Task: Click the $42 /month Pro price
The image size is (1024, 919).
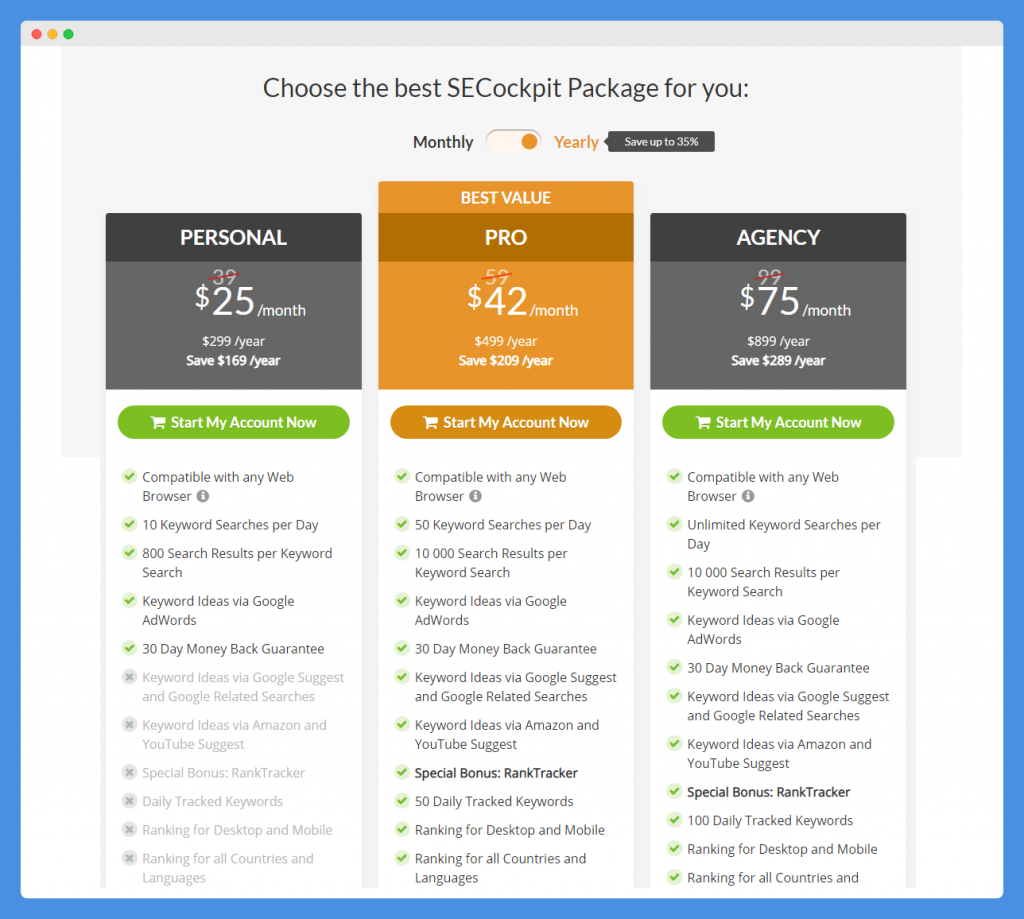Action: point(522,302)
